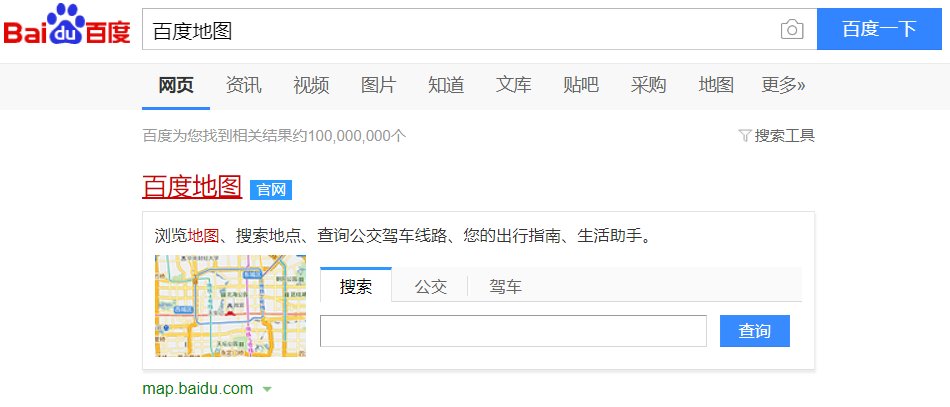The height and width of the screenshot is (407, 950).
Task: Click the 百度一下 search button
Action: tap(879, 29)
